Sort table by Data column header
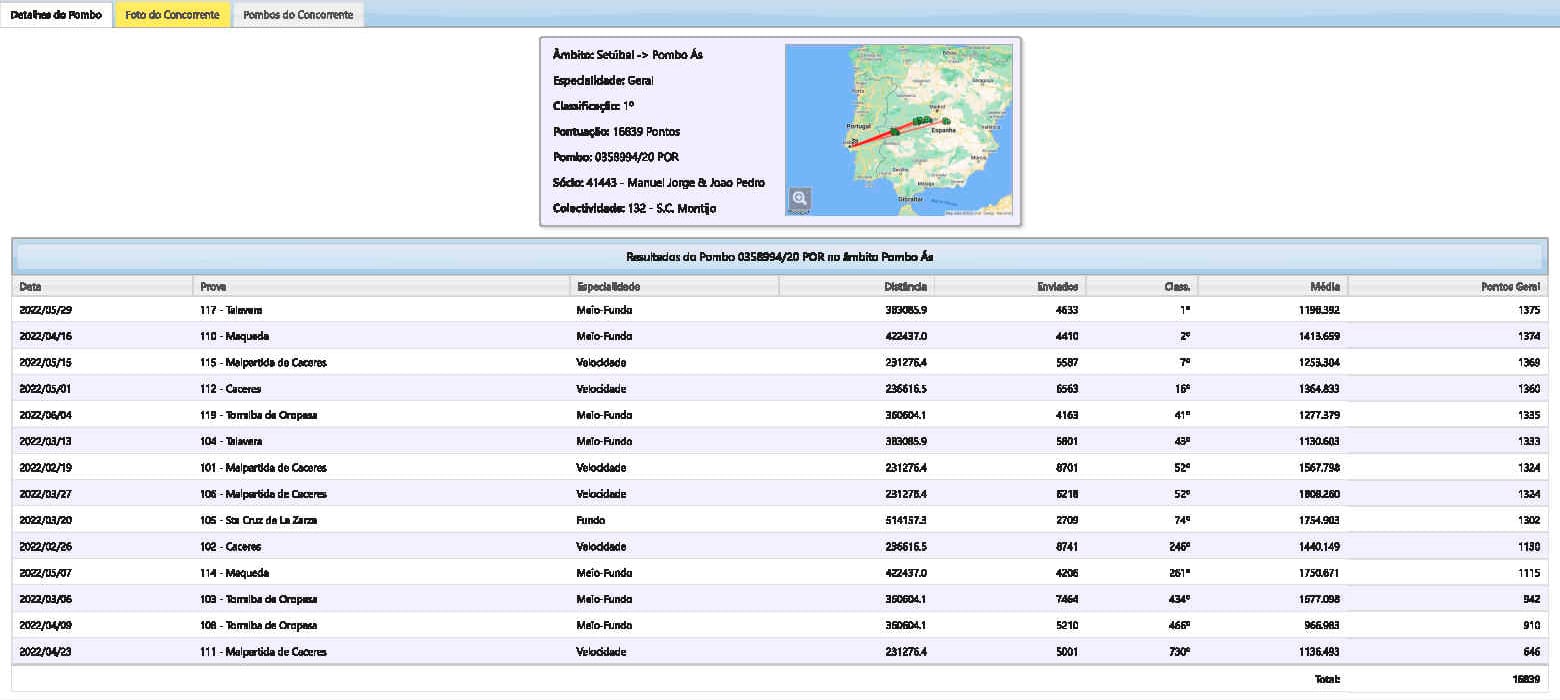The height and width of the screenshot is (700, 1560). tap(101, 287)
